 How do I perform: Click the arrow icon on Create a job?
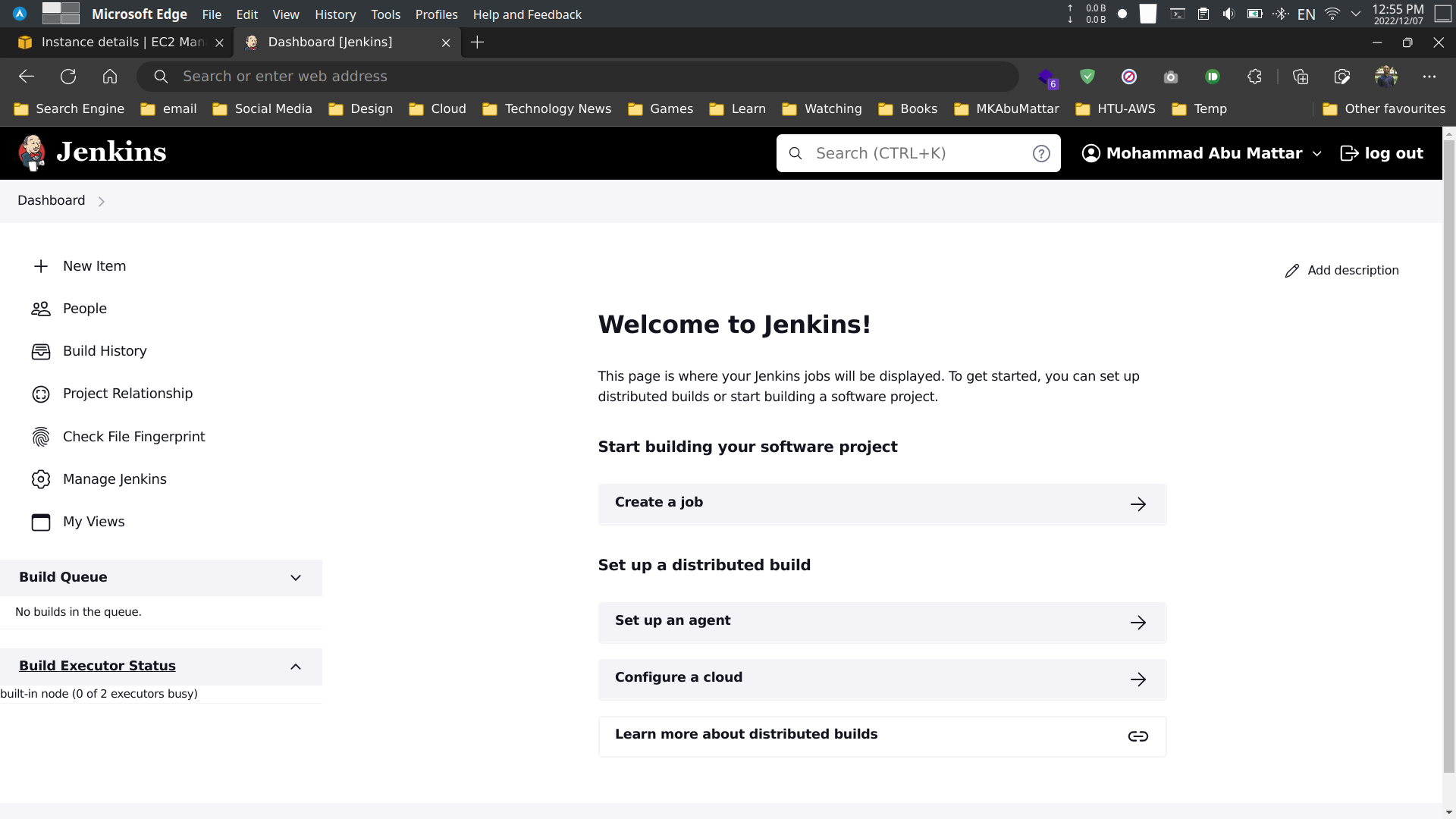[1139, 504]
